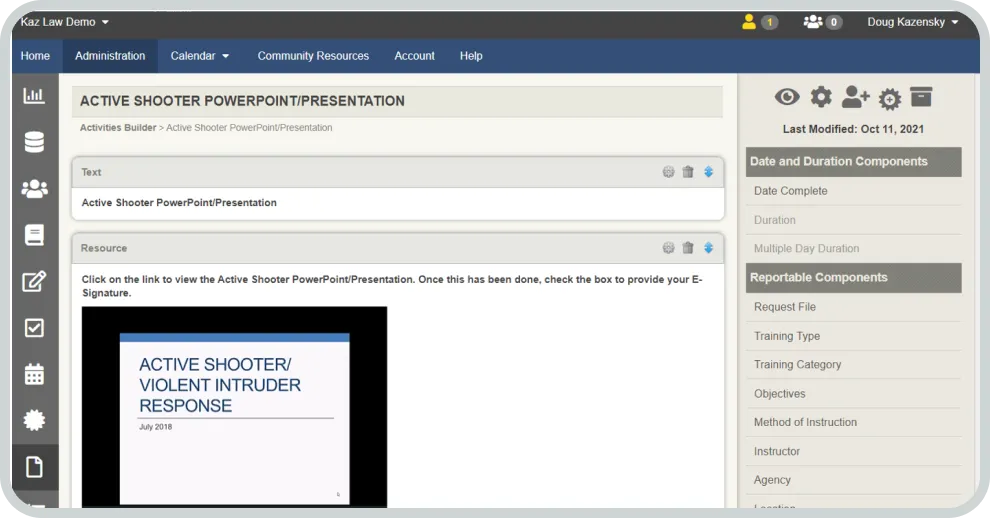Screen dimensions: 990x518
Task: Delete the Text block via trash icon
Action: 688,172
